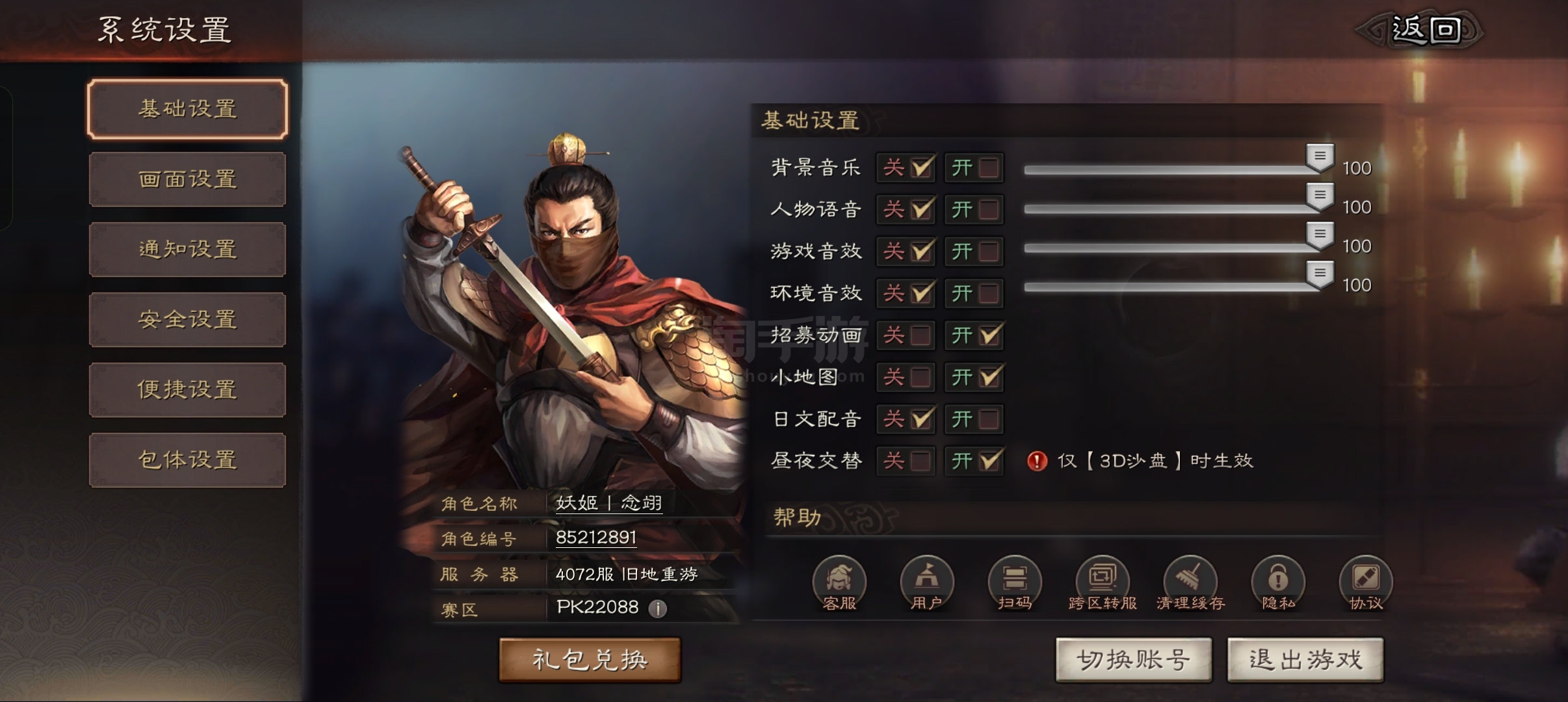Image resolution: width=1568 pixels, height=702 pixels.
Task: Switch to the 画面设置 tab
Action: tap(187, 179)
